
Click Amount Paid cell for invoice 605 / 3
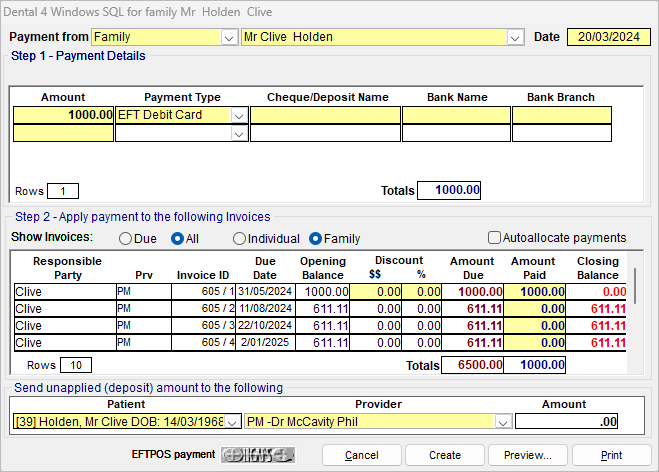535,326
